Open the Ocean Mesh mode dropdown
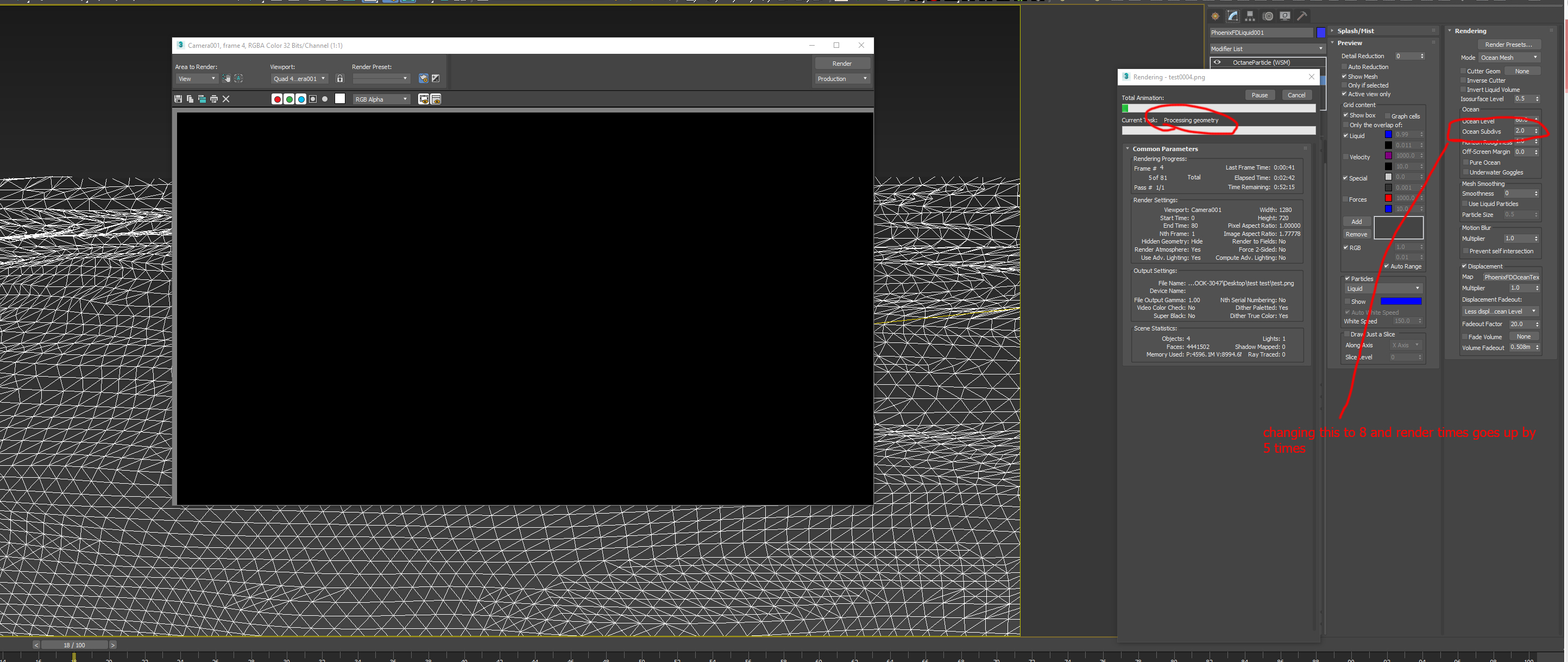Viewport: 1568px width, 662px height. pos(1508,58)
